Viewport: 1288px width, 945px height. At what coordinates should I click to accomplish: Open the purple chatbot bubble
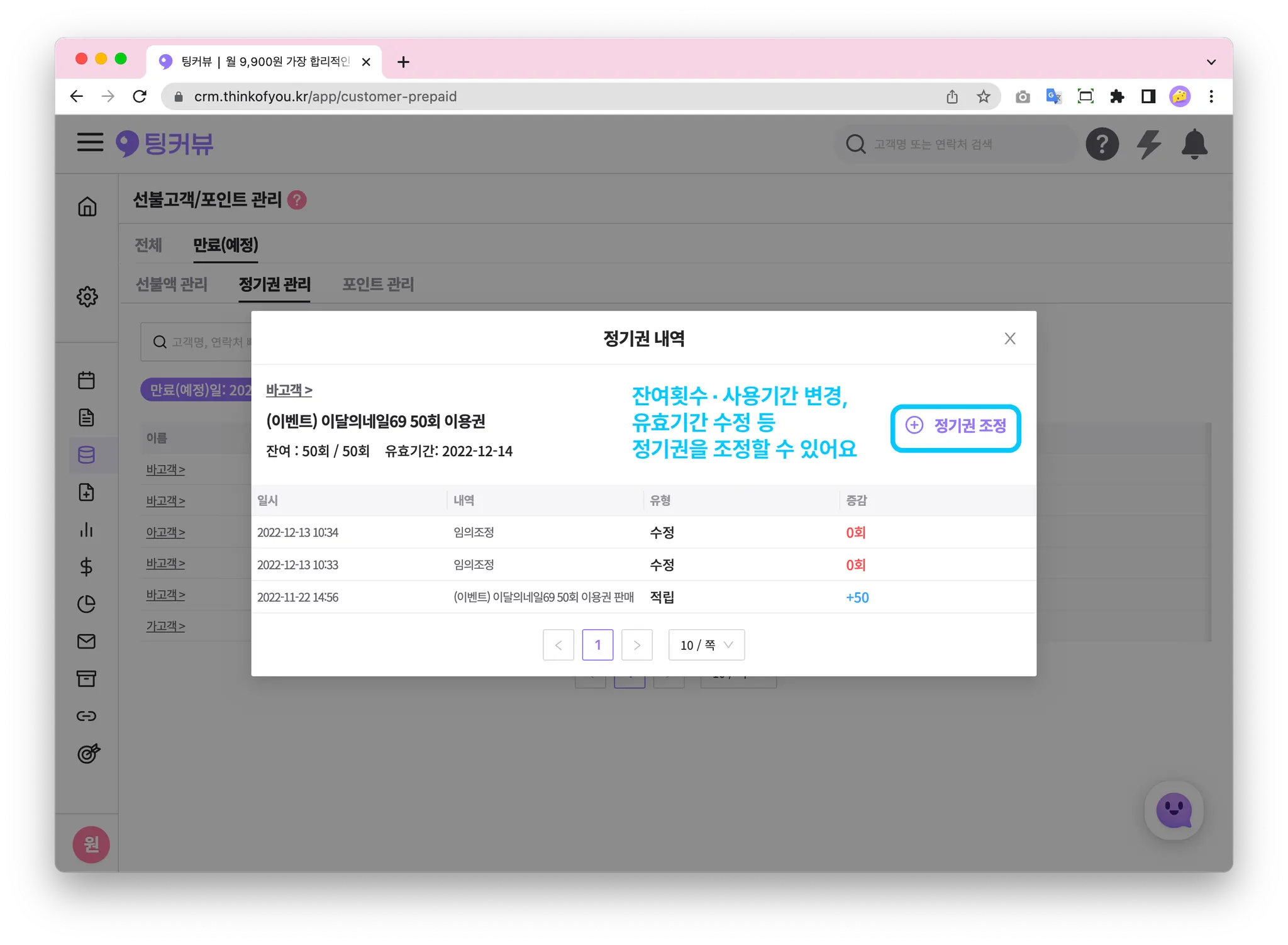(1174, 810)
